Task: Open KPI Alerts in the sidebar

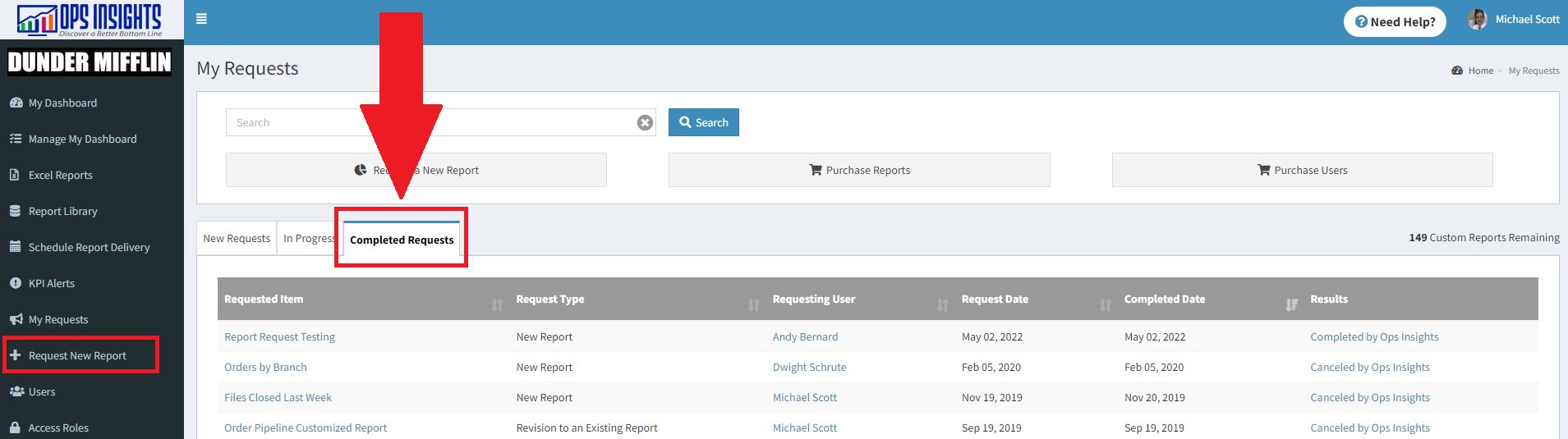Action: coord(51,283)
